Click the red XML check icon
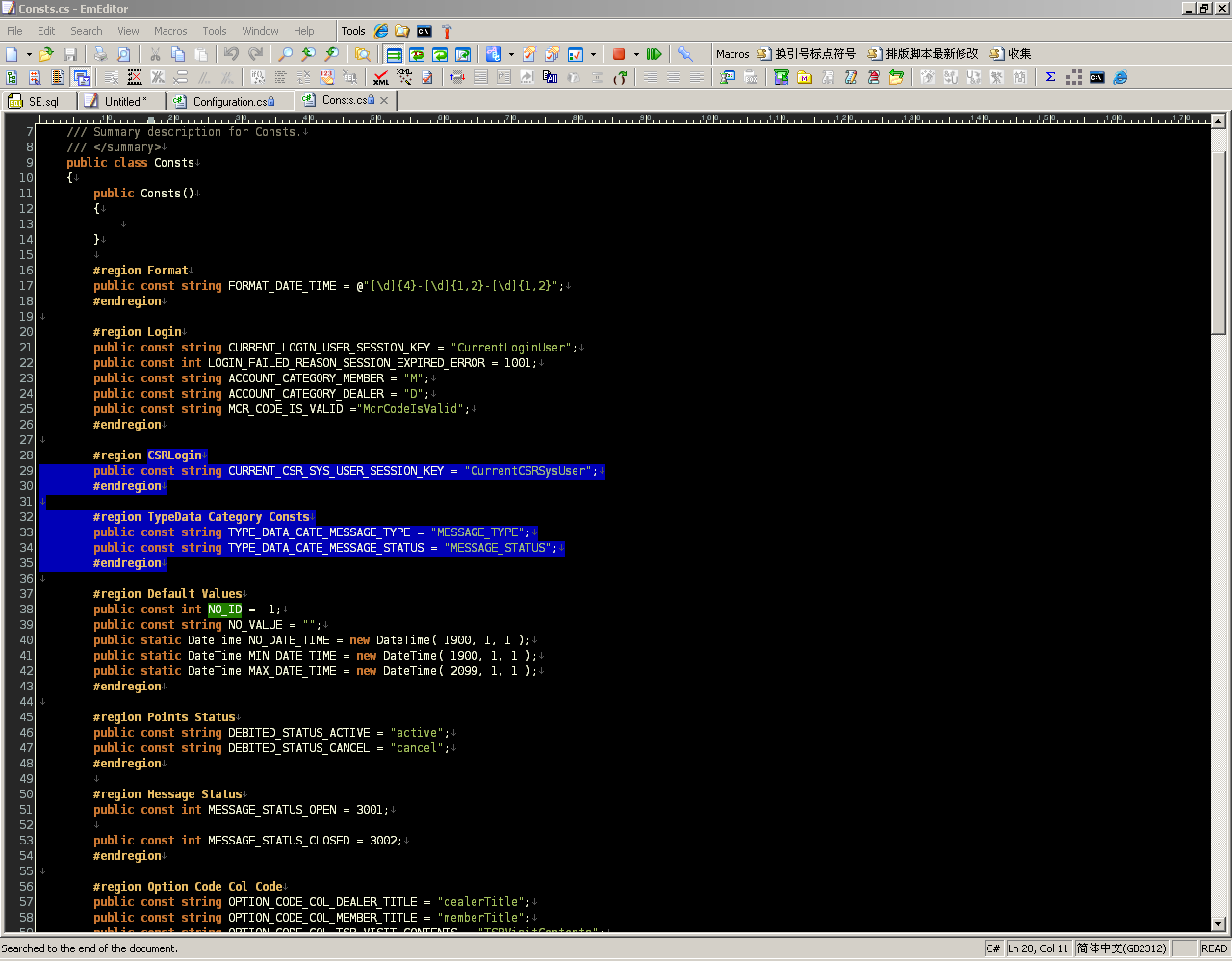 click(381, 77)
